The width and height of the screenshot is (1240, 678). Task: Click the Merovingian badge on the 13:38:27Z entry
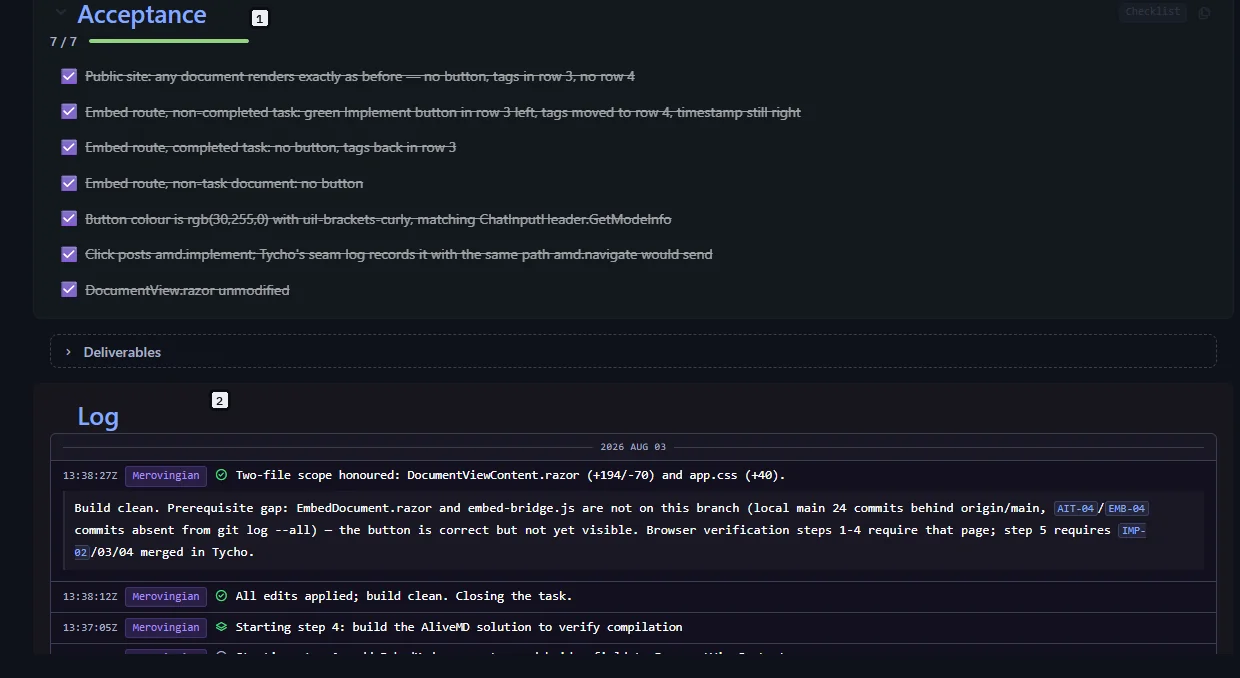click(x=166, y=476)
